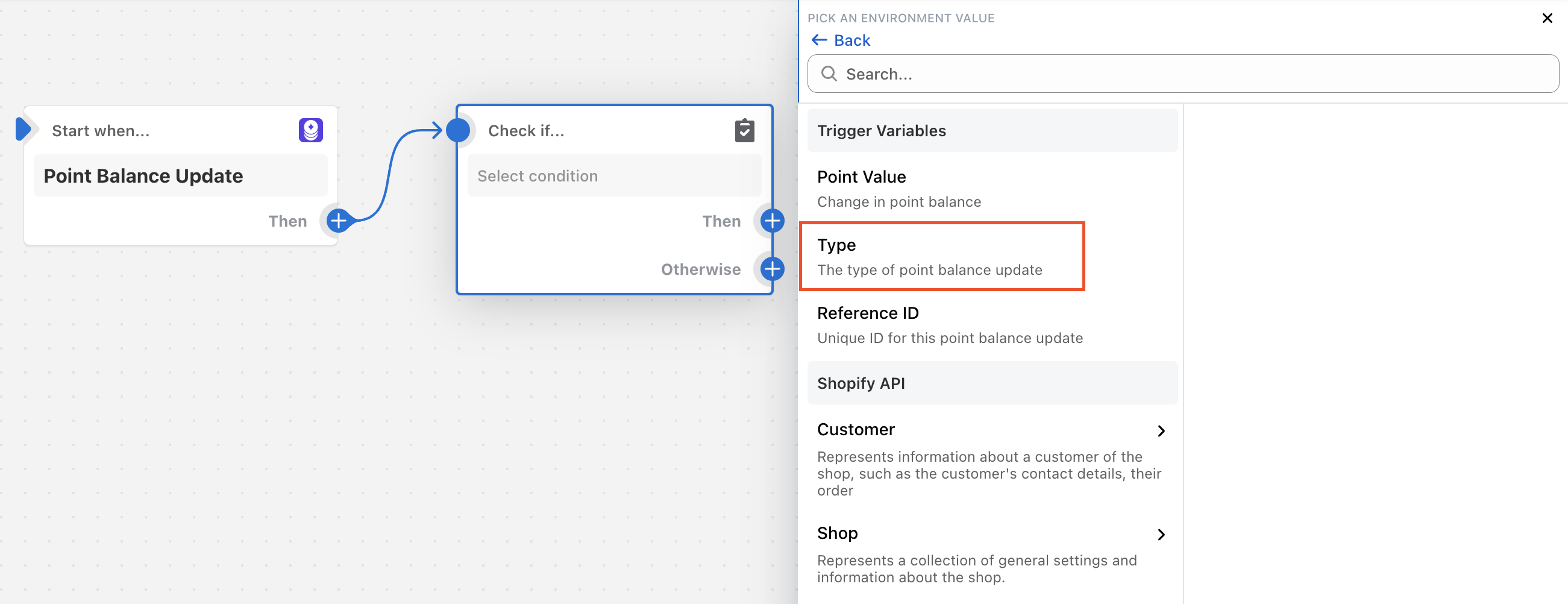Click the clipboard check icon on Check if
This screenshot has width=1568, height=604.
point(744,130)
